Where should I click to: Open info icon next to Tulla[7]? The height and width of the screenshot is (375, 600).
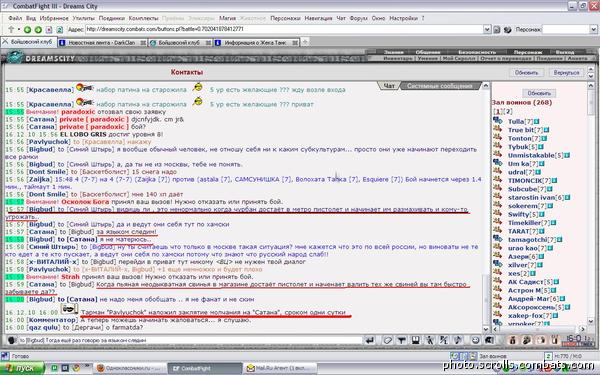pyautogui.click(x=536, y=122)
